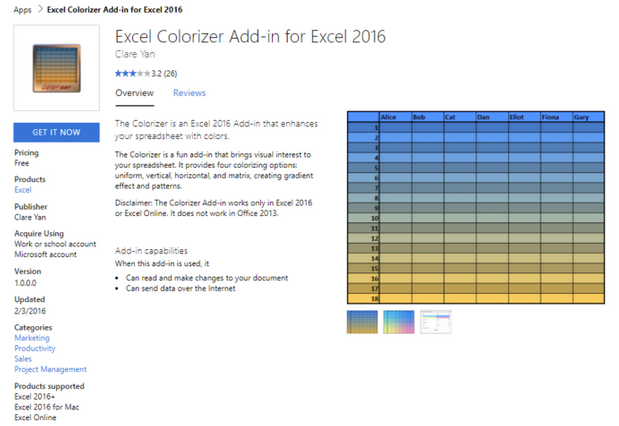
Task: Open the Project Management category link
Action: coord(51,369)
